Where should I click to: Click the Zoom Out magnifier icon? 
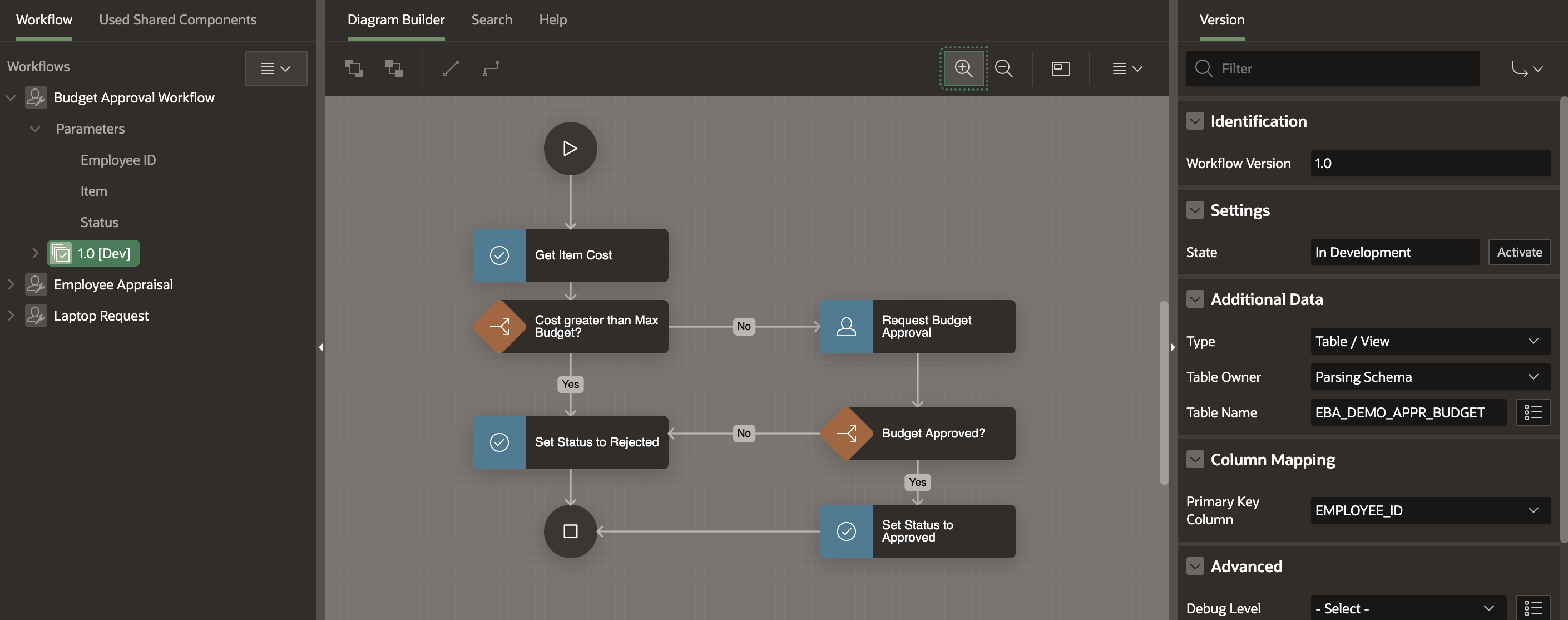coord(1004,68)
